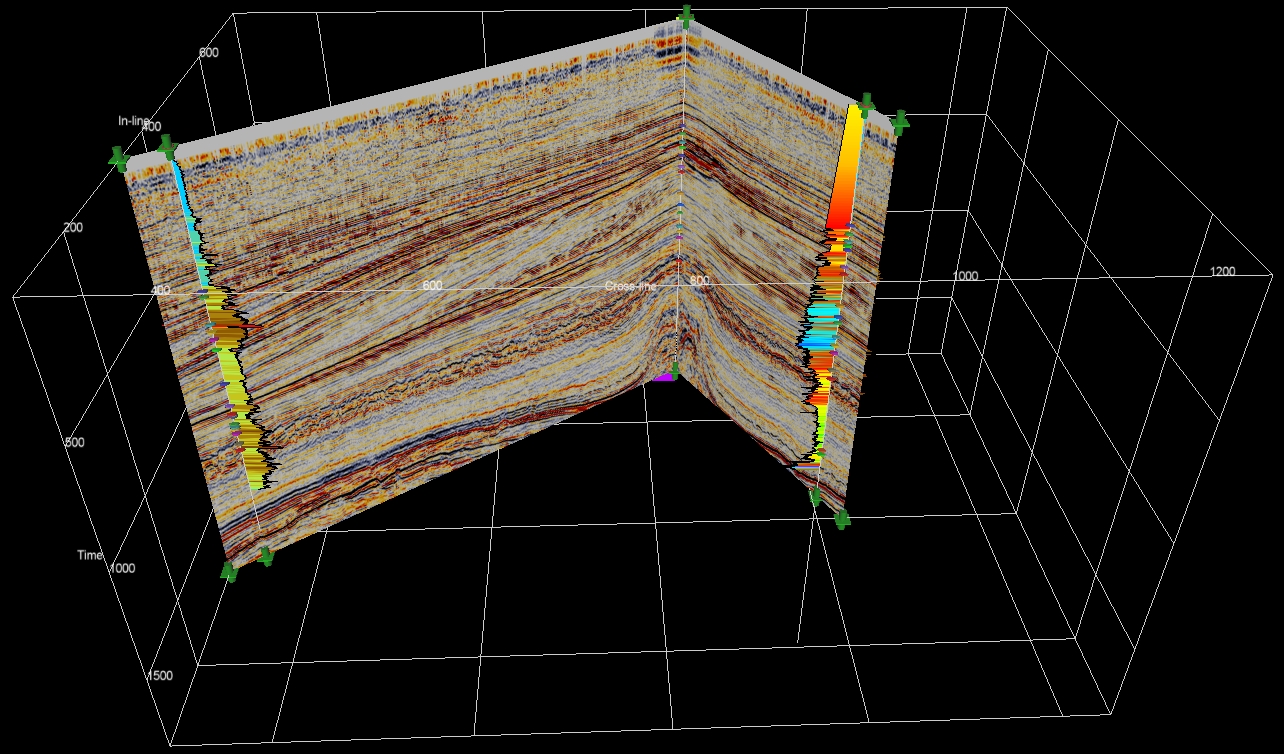Click green handle at top-right corner of right seismic panel
The image size is (1284, 754).
click(899, 122)
